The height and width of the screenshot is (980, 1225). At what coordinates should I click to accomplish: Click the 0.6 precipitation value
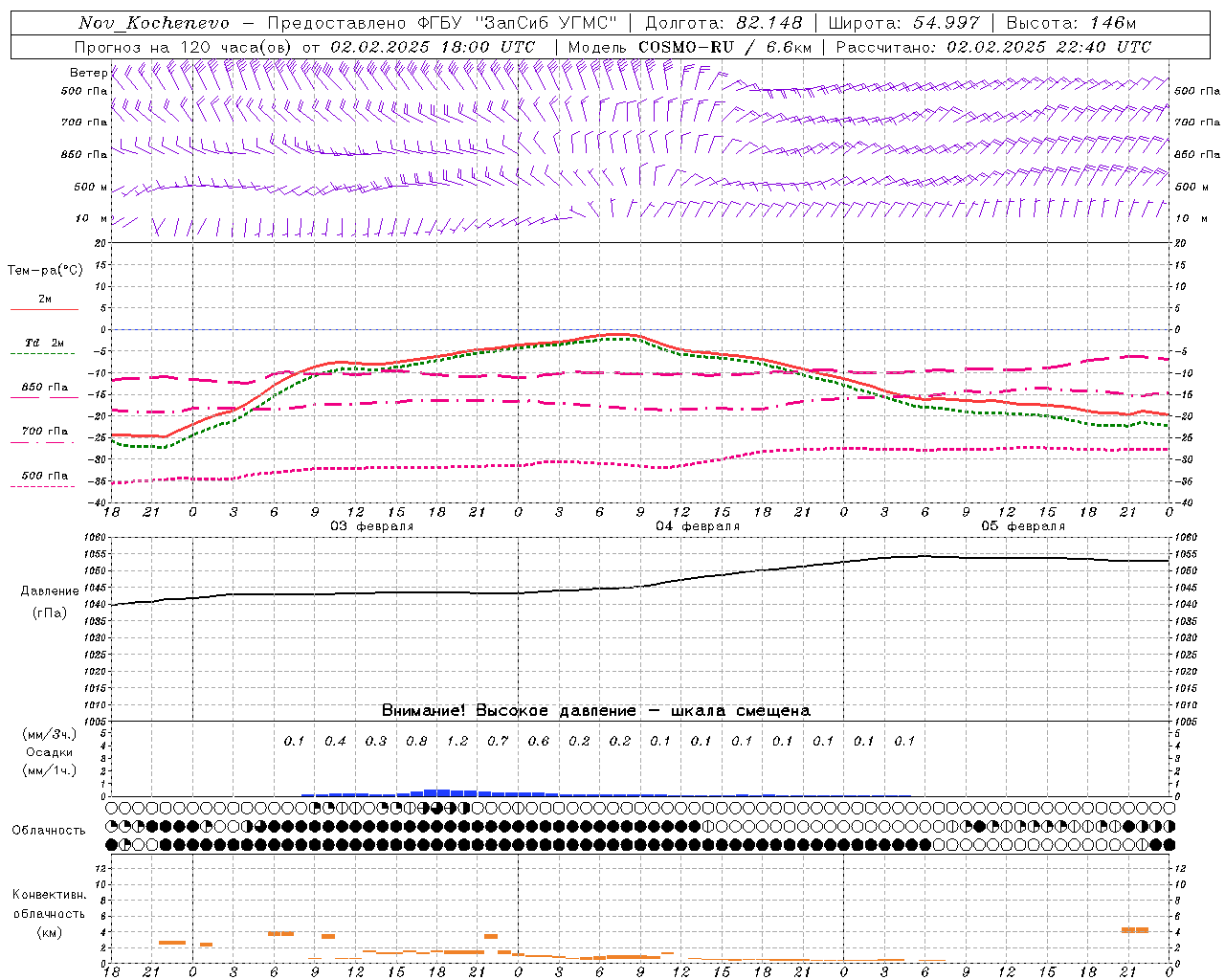(539, 741)
